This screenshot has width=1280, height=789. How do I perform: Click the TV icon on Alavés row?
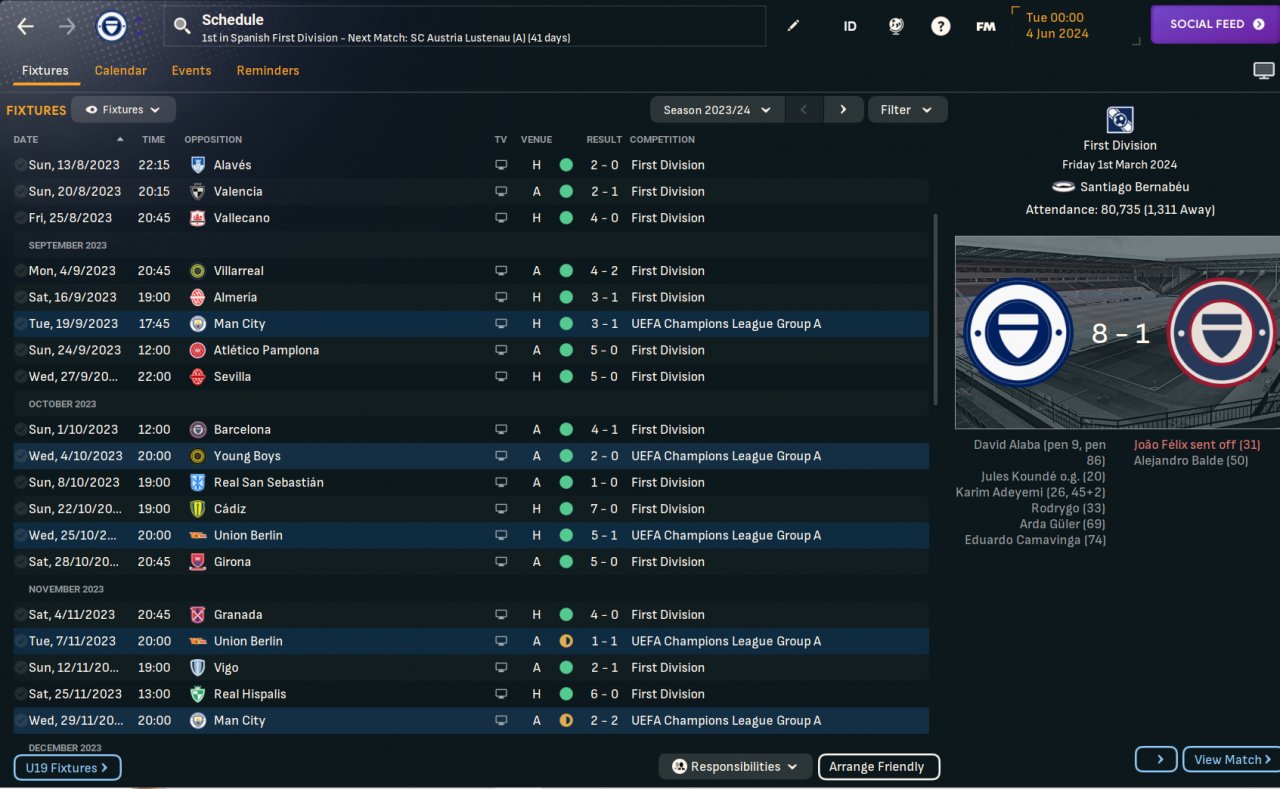pos(501,165)
